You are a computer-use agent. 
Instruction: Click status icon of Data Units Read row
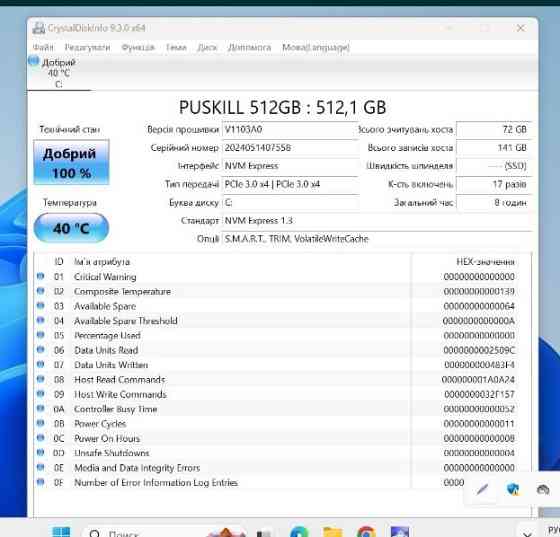(41, 350)
